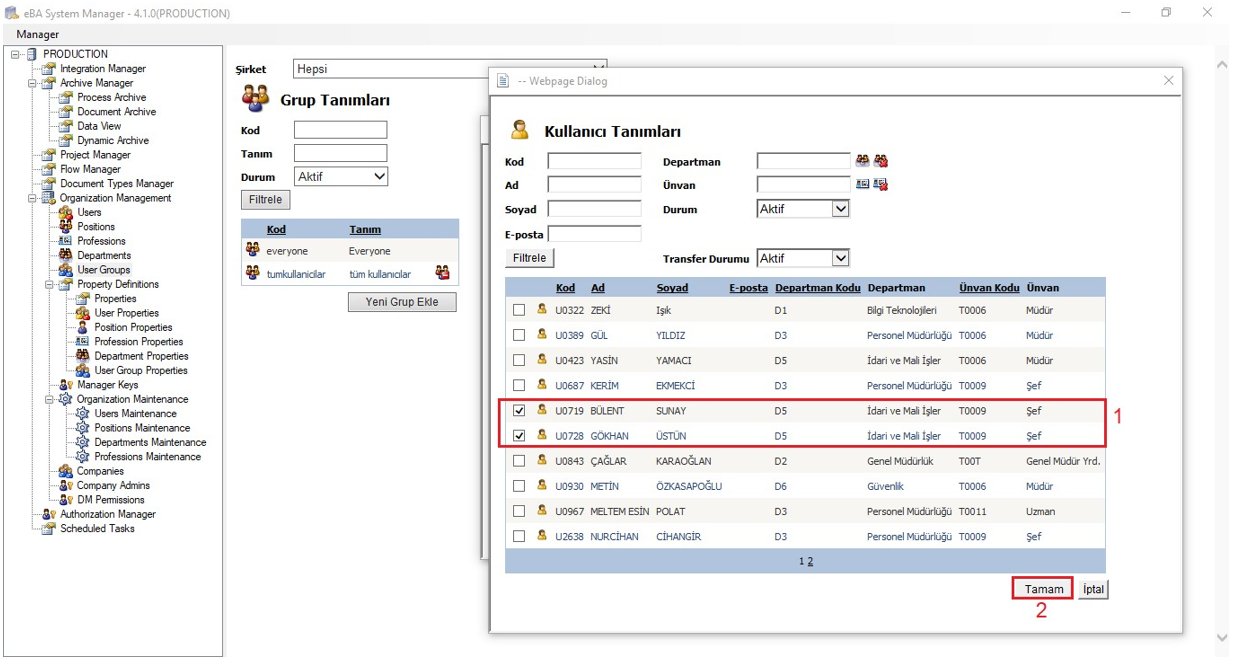Open Positions node in the tree

pos(96,227)
